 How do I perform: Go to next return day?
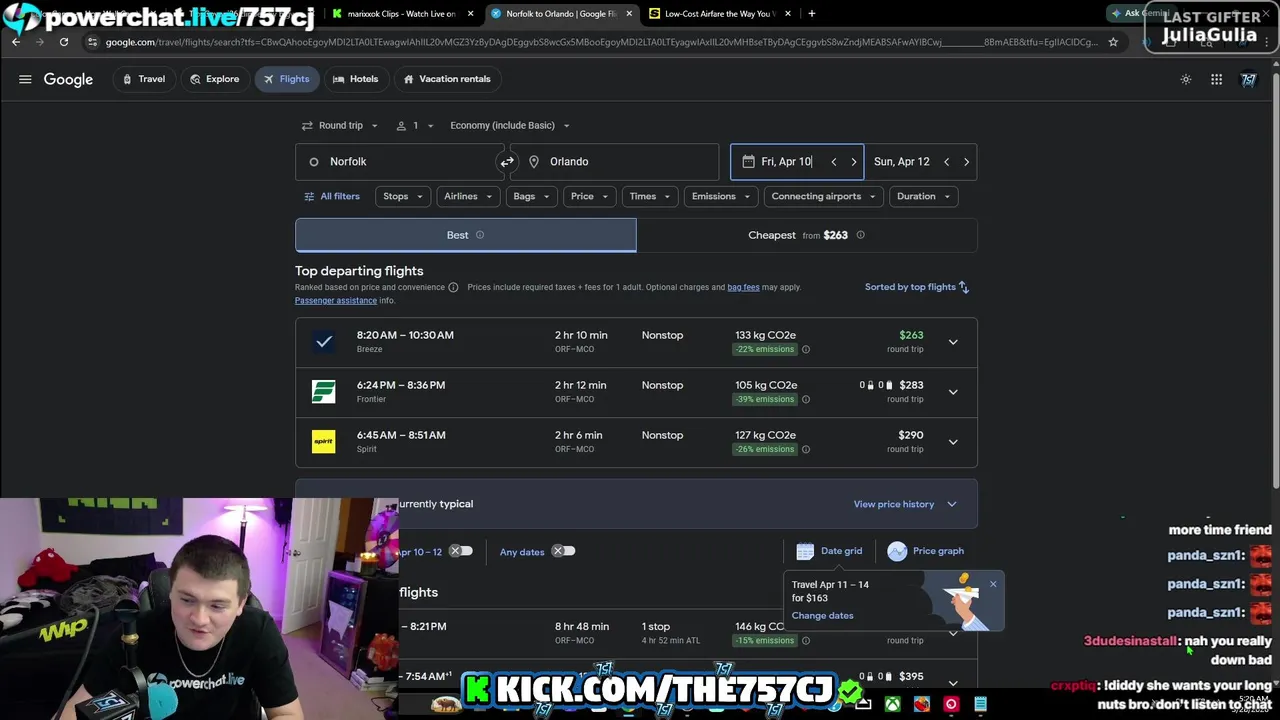click(966, 161)
